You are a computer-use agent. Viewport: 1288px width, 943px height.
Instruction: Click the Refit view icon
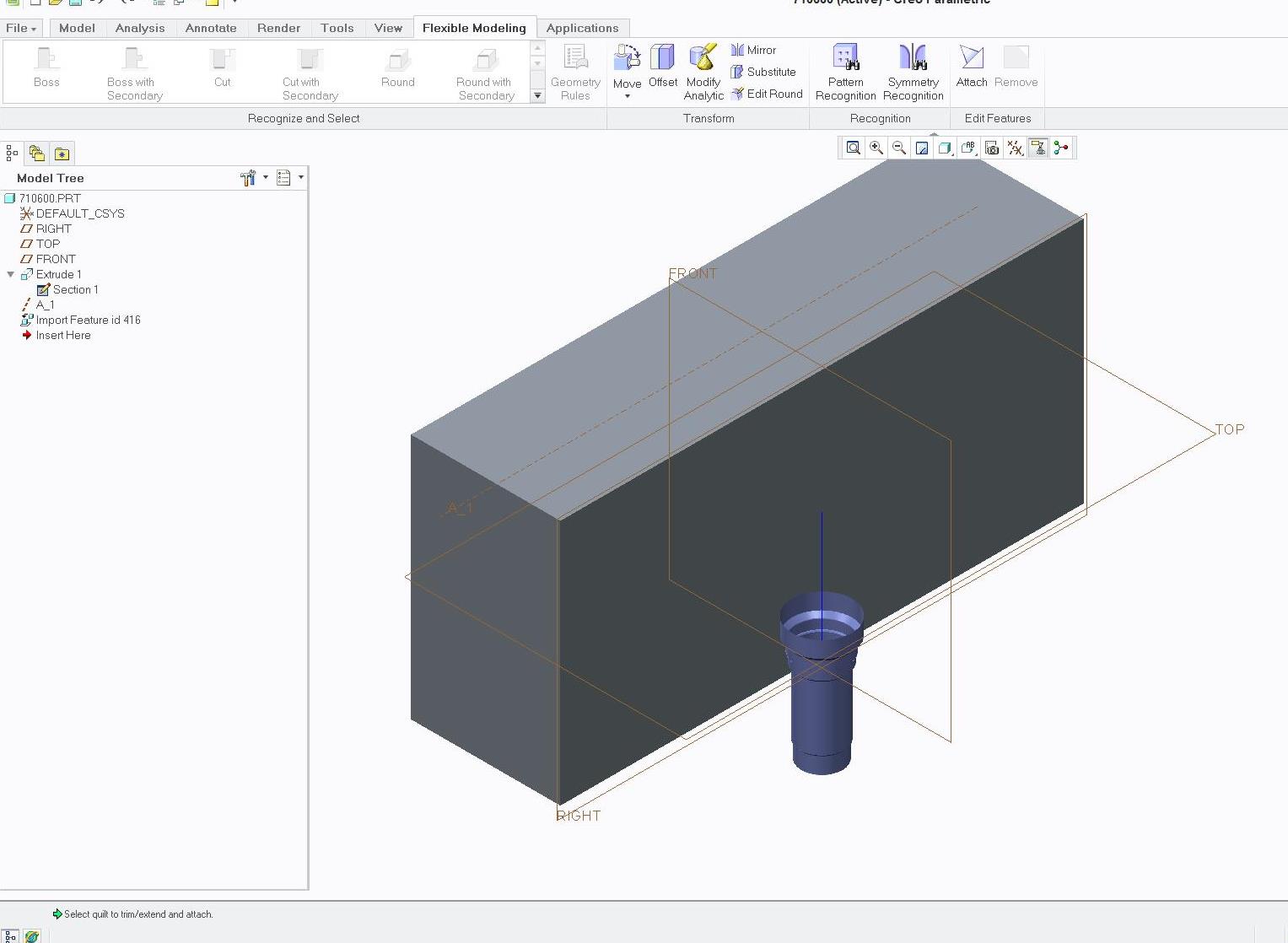[x=854, y=148]
